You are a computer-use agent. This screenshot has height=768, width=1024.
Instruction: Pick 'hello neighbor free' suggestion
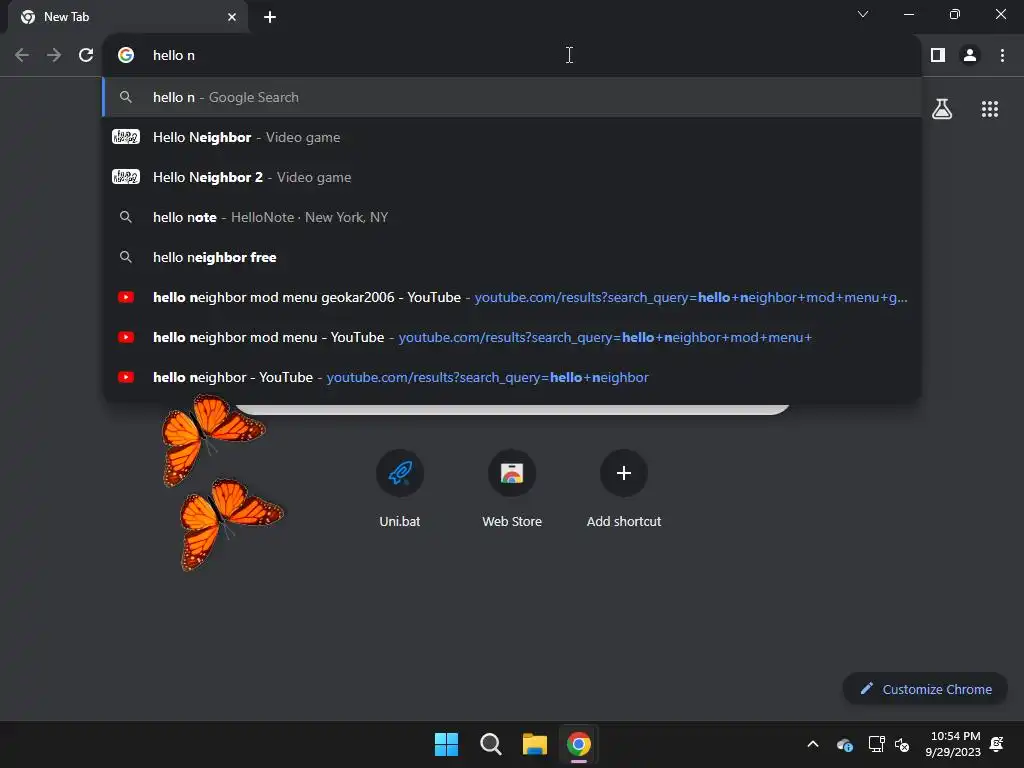tap(512, 257)
